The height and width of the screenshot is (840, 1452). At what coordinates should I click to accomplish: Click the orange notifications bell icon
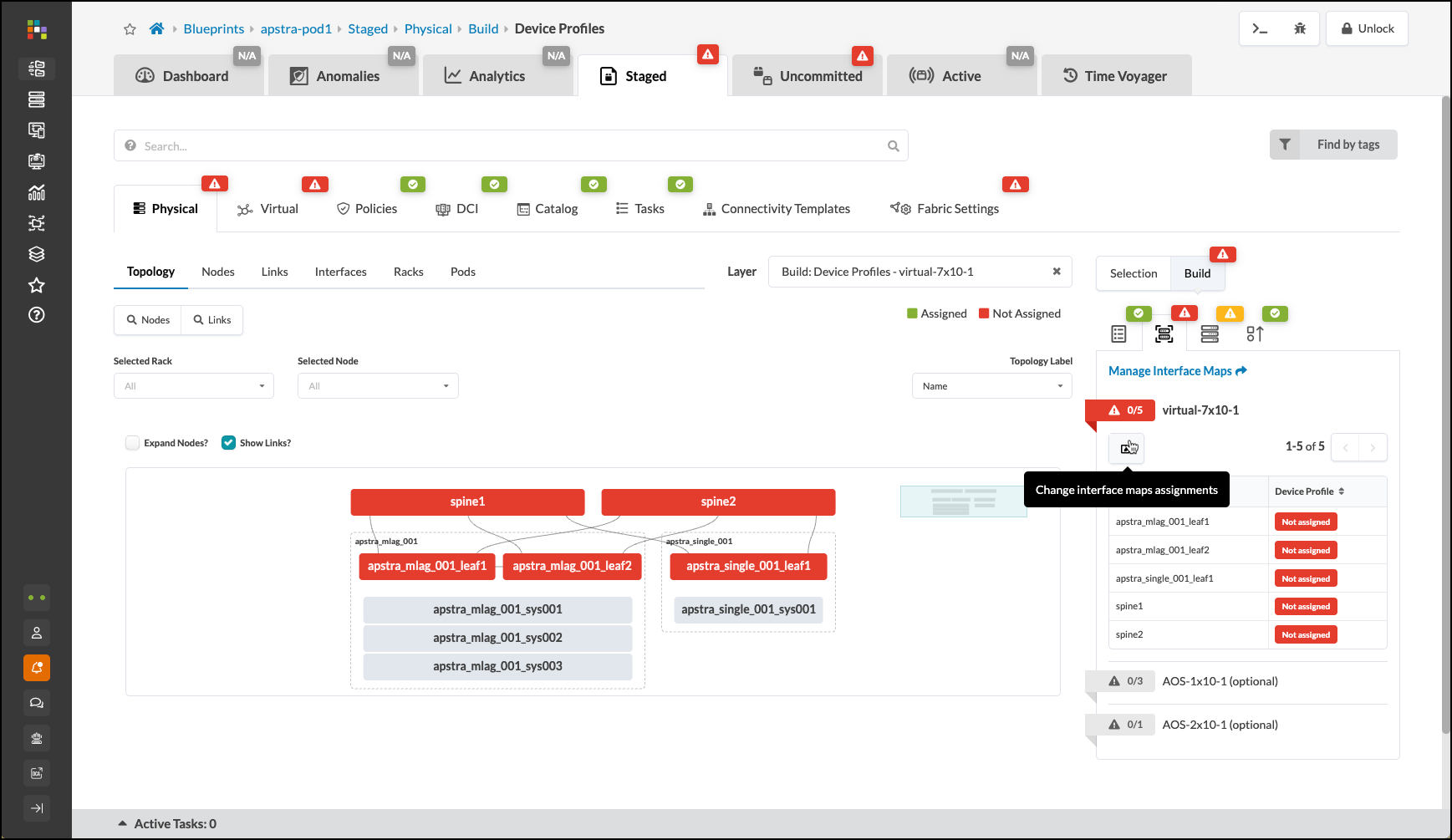click(x=37, y=668)
